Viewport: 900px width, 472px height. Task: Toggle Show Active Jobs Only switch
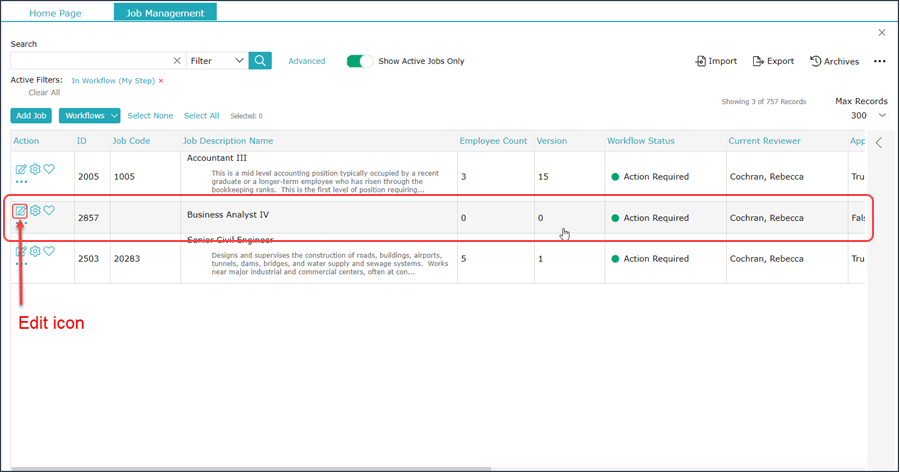pos(359,61)
